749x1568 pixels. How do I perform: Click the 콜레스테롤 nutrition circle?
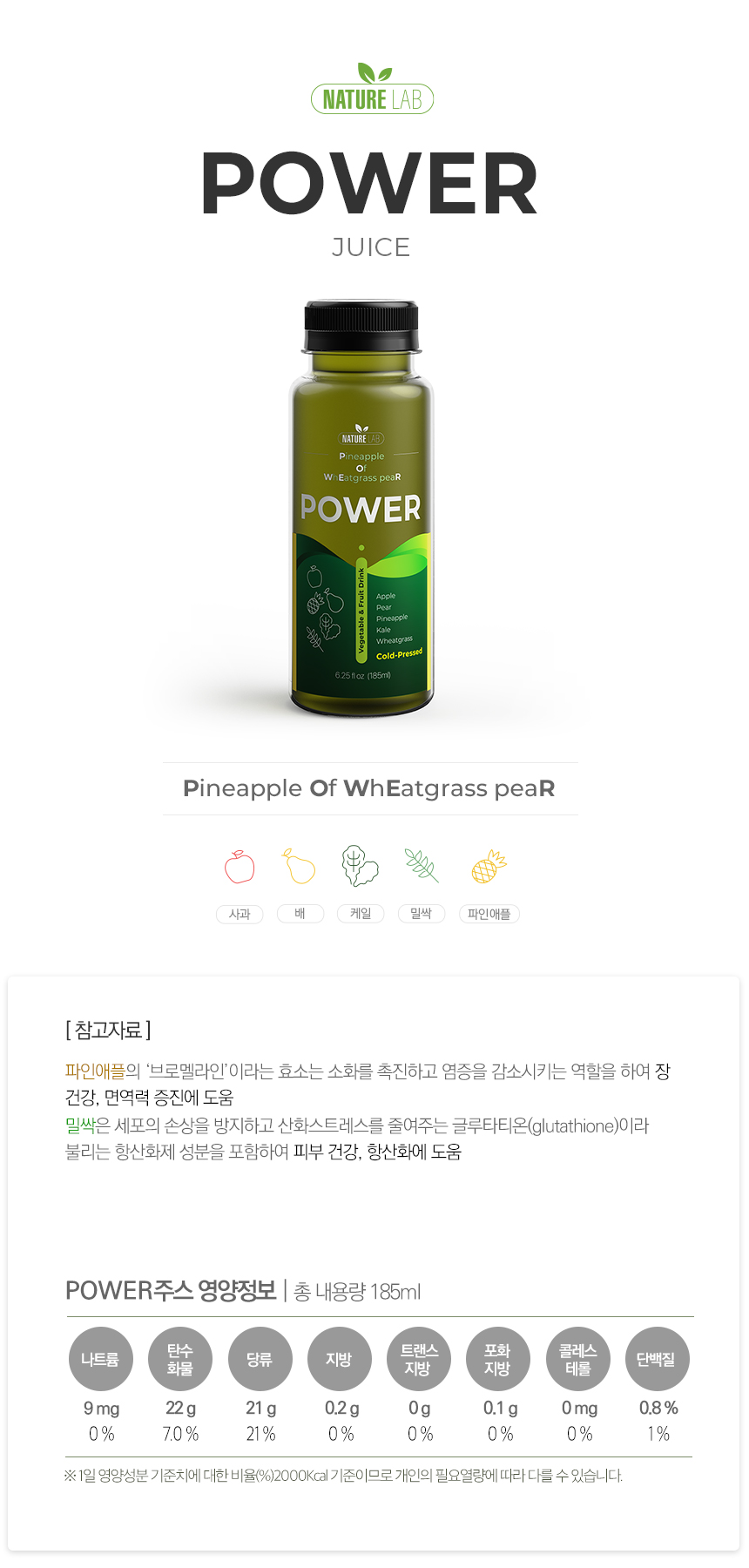[578, 1359]
